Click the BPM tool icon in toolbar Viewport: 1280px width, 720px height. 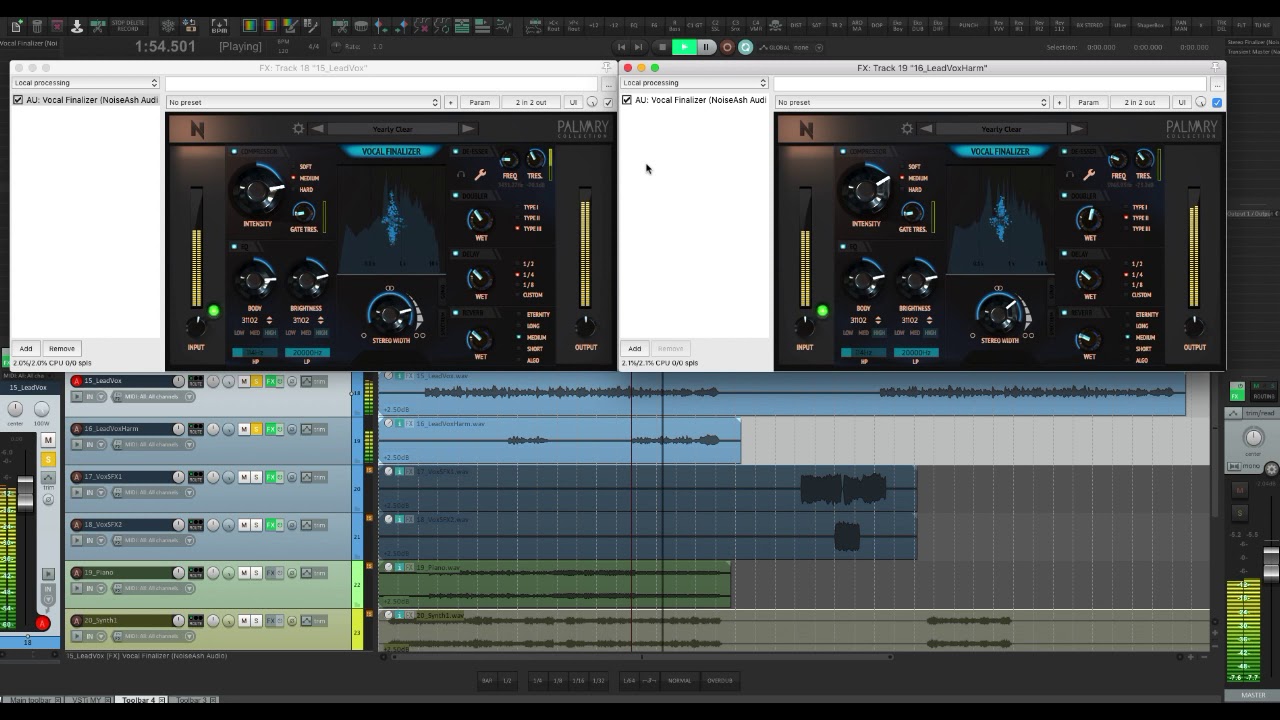pos(219,26)
